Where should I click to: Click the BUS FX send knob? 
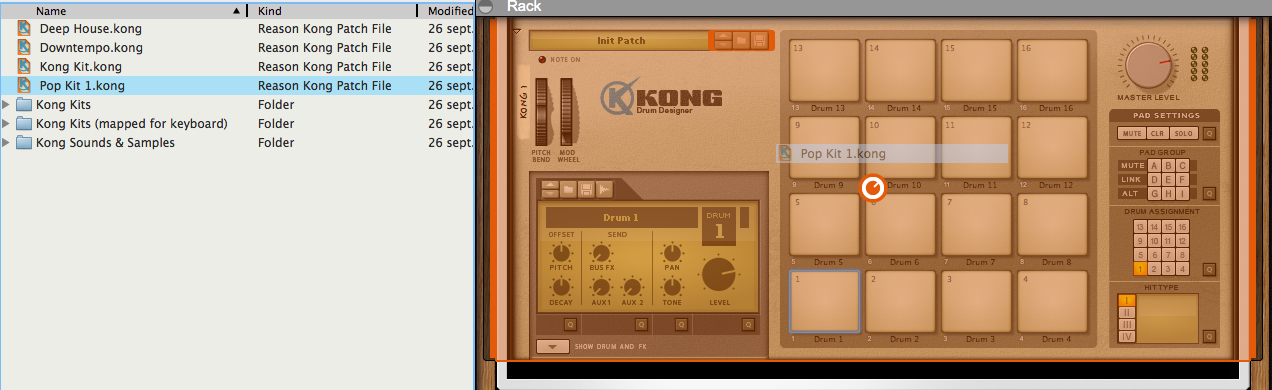pos(602,253)
